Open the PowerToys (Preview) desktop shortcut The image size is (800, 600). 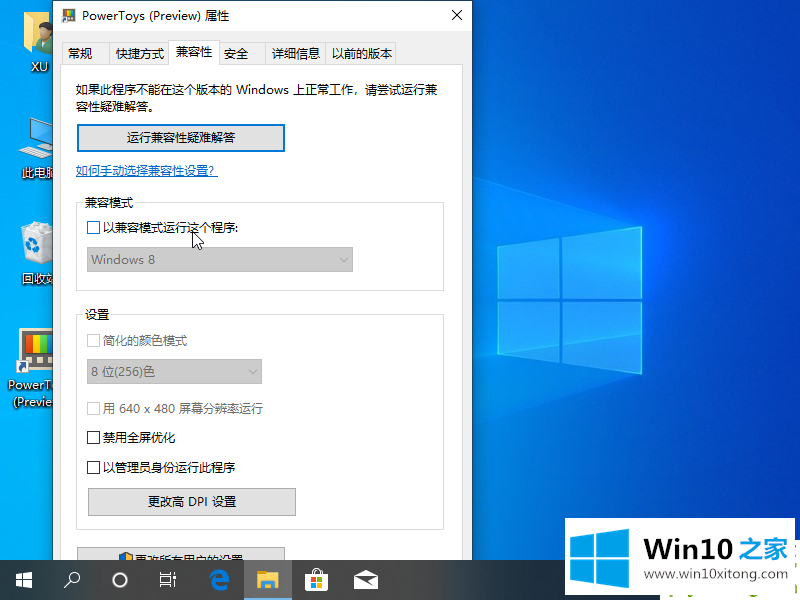tap(37, 352)
